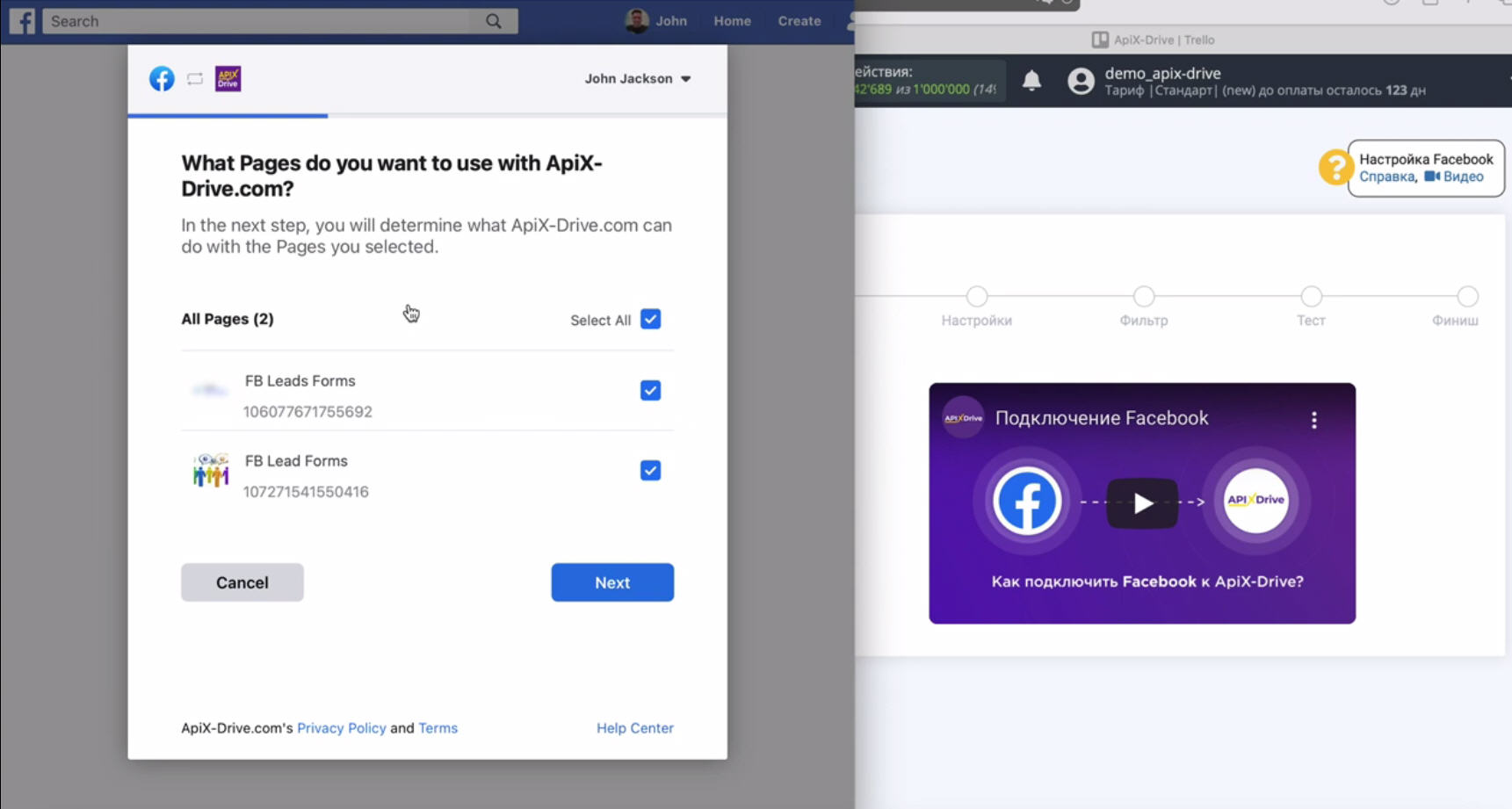Uncheck the FB Lead Forms page checkbox
Image resolution: width=1512 pixels, height=809 pixels.
click(x=650, y=470)
